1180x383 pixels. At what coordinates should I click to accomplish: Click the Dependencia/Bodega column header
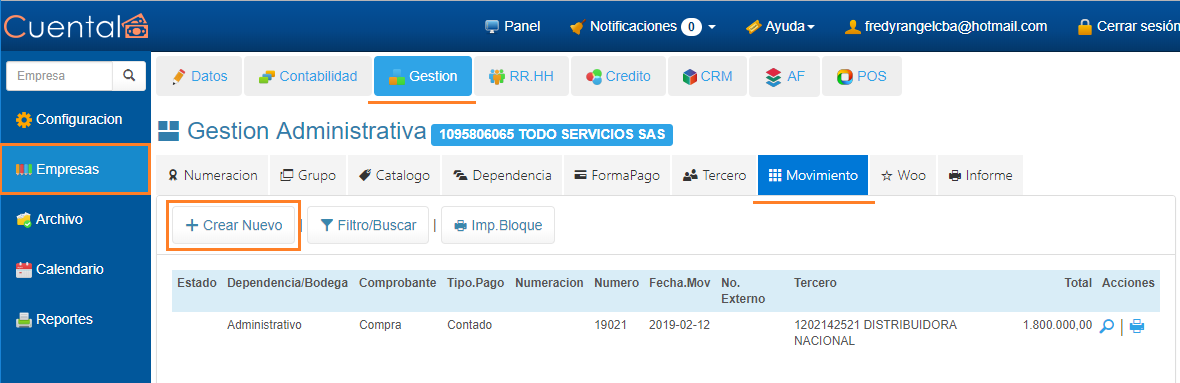click(287, 283)
